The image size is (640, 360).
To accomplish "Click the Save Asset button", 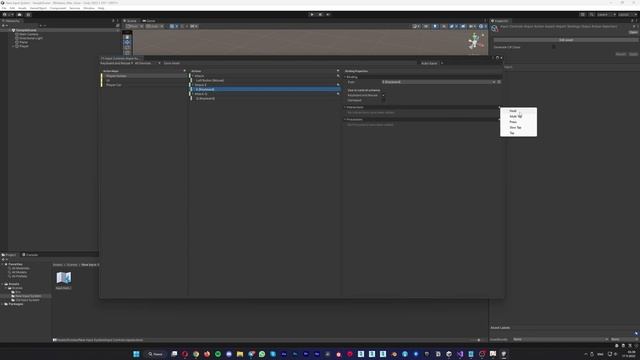I will pyautogui.click(x=171, y=63).
